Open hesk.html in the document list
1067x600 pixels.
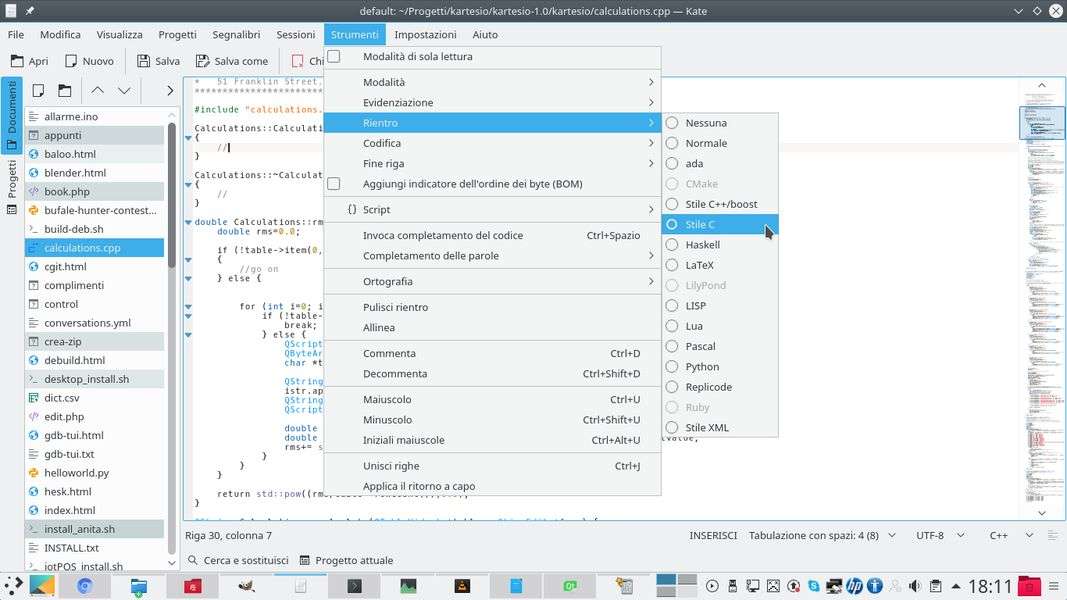pyautogui.click(x=67, y=491)
